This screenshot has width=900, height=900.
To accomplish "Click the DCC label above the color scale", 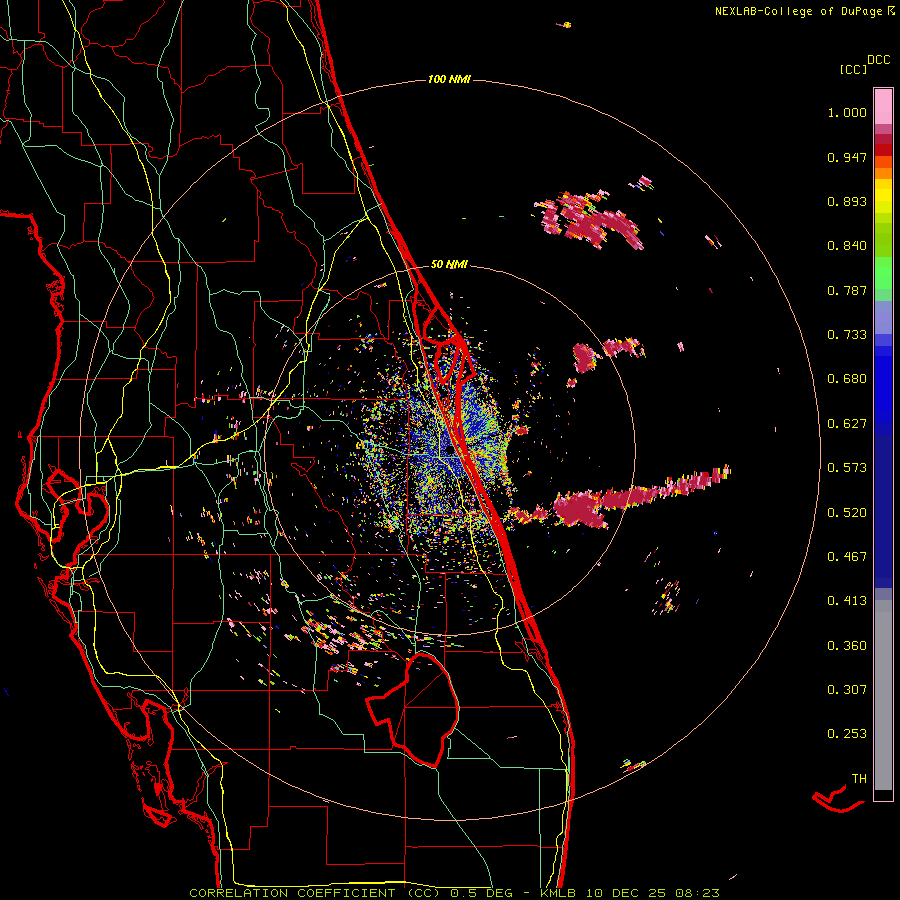I will tap(879, 60).
